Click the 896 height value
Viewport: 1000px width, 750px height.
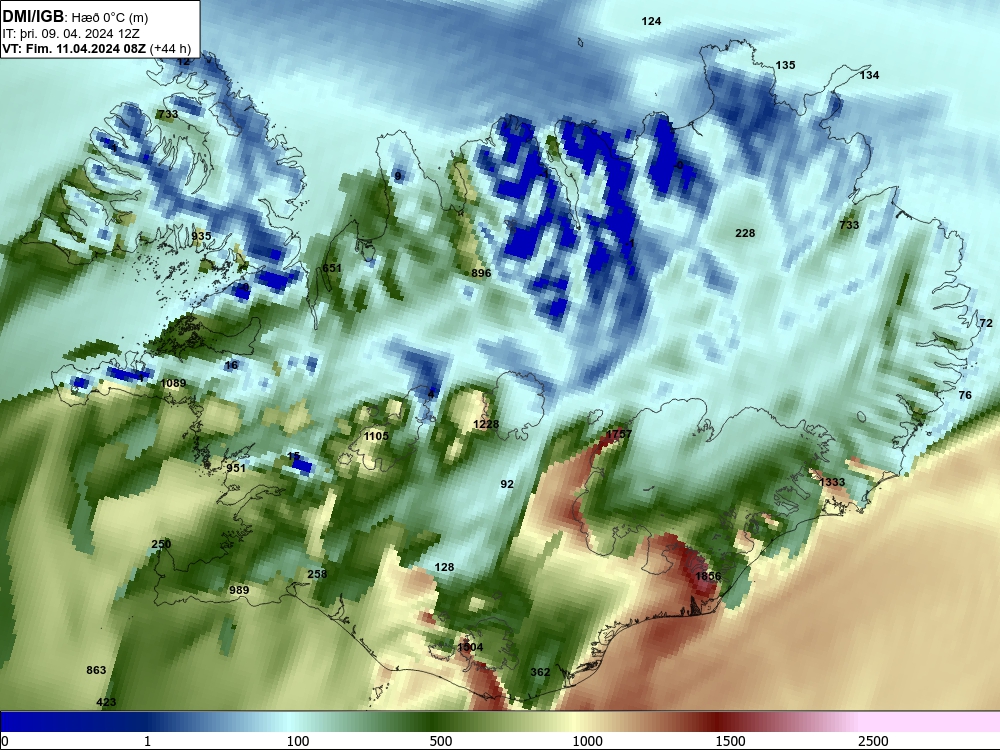tap(481, 273)
